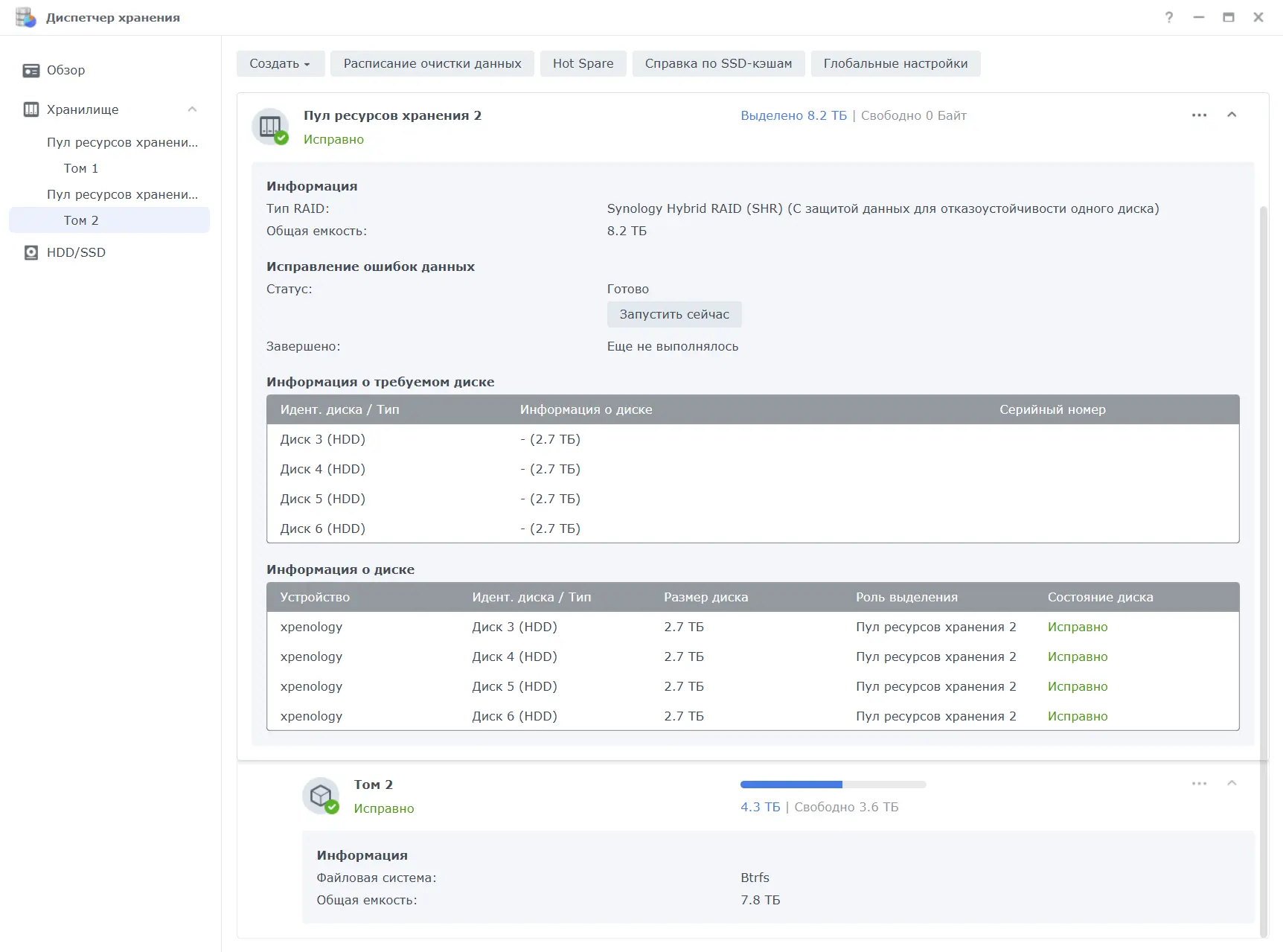The width and height of the screenshot is (1283, 952).
Task: Click the Том 2 panel title
Action: (x=373, y=785)
